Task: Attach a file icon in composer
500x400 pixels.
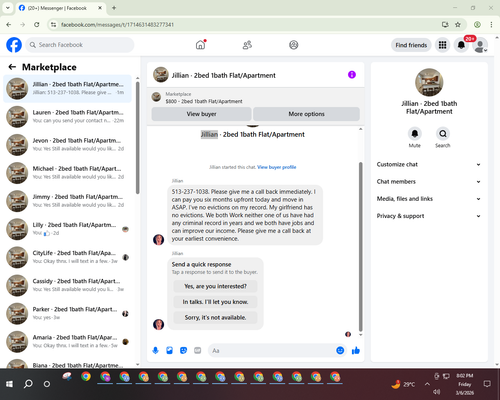Action: click(x=170, y=350)
